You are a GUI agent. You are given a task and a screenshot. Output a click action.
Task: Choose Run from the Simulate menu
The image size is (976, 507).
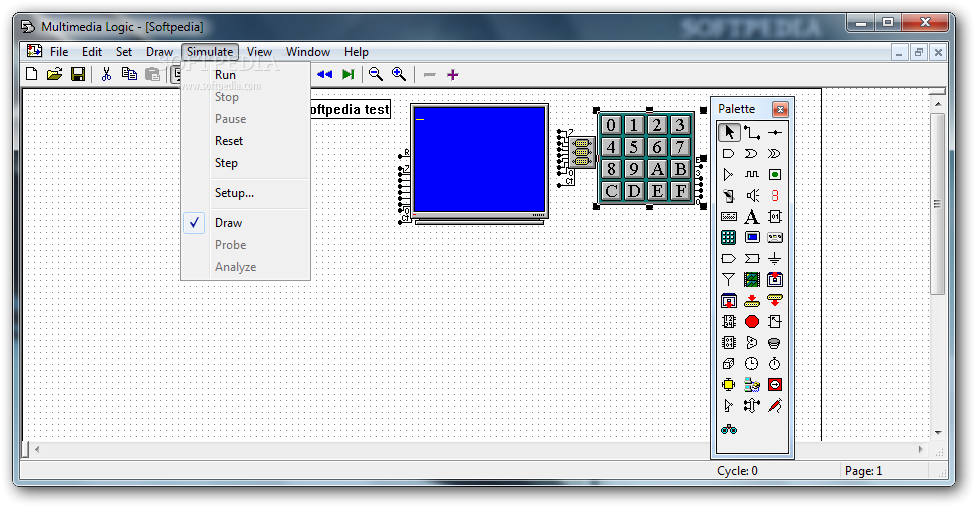pos(246,75)
